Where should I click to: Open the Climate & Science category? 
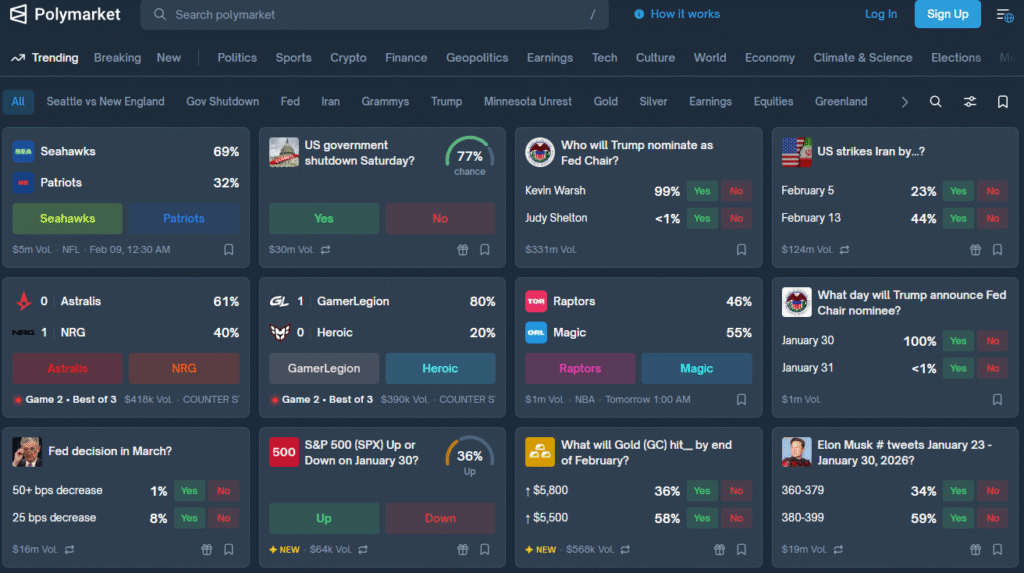pos(863,58)
